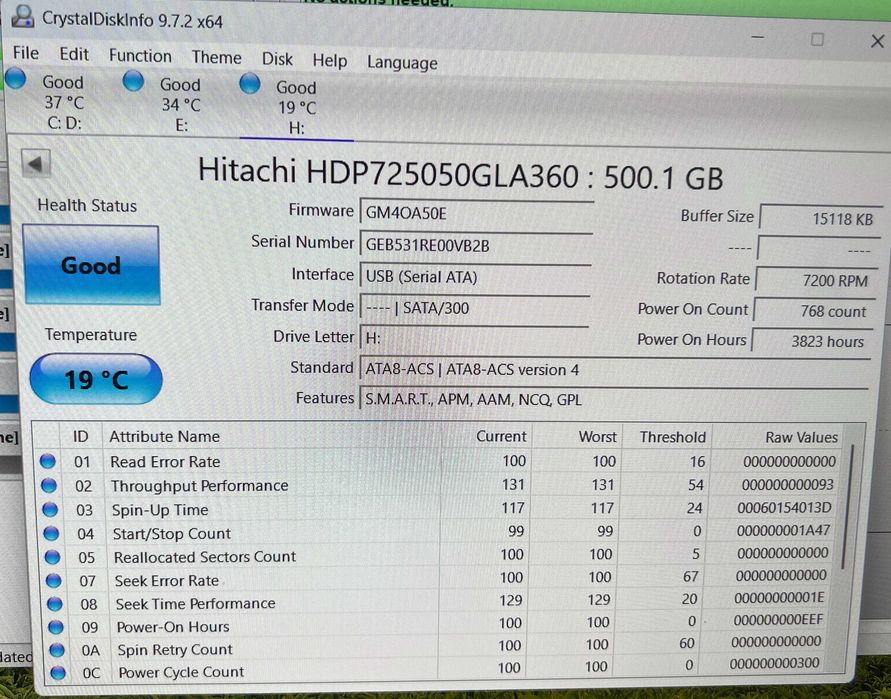Select the C: D: disk status icon

pyautogui.click(x=15, y=78)
